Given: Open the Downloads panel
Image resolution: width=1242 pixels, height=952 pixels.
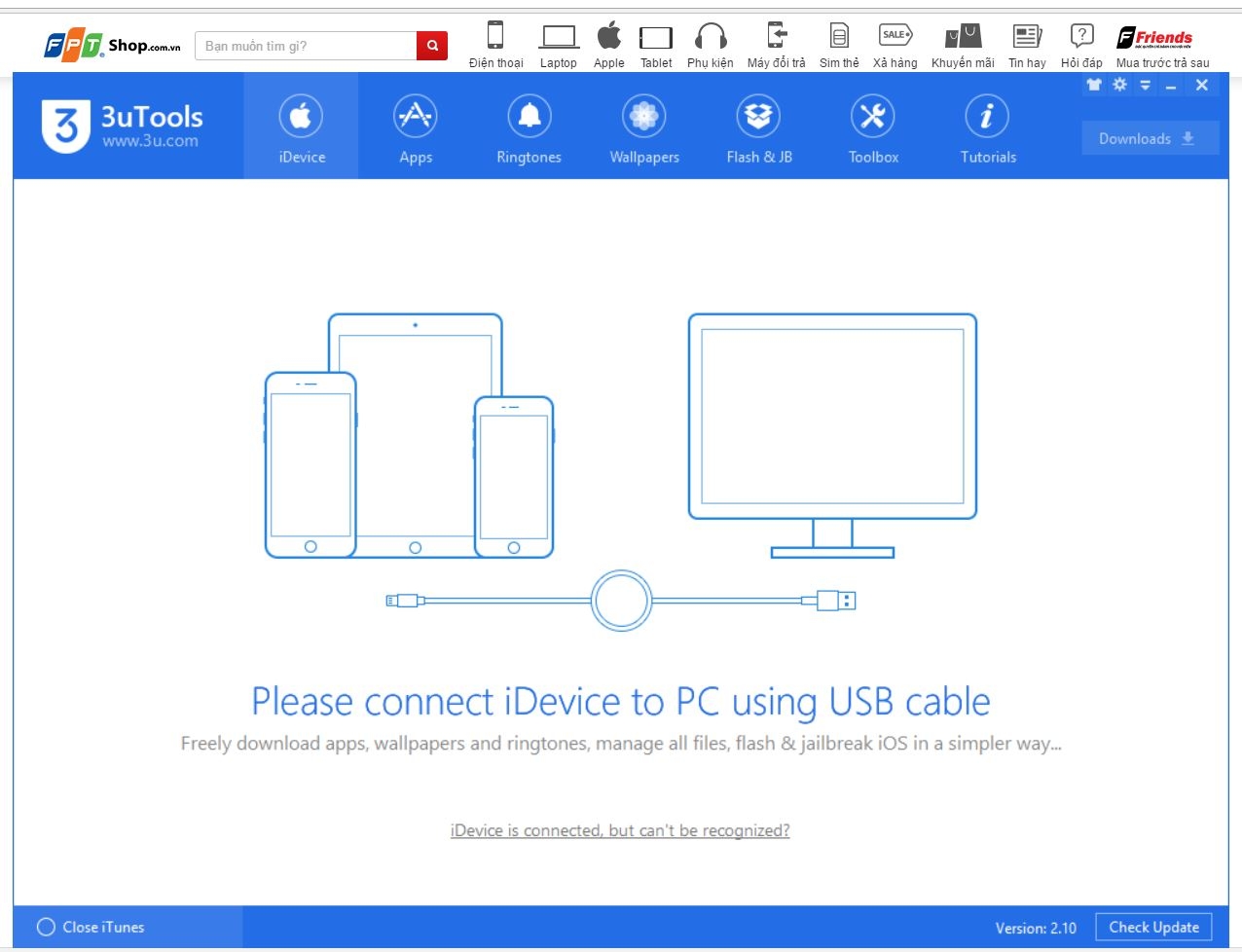Looking at the screenshot, I should (1149, 138).
